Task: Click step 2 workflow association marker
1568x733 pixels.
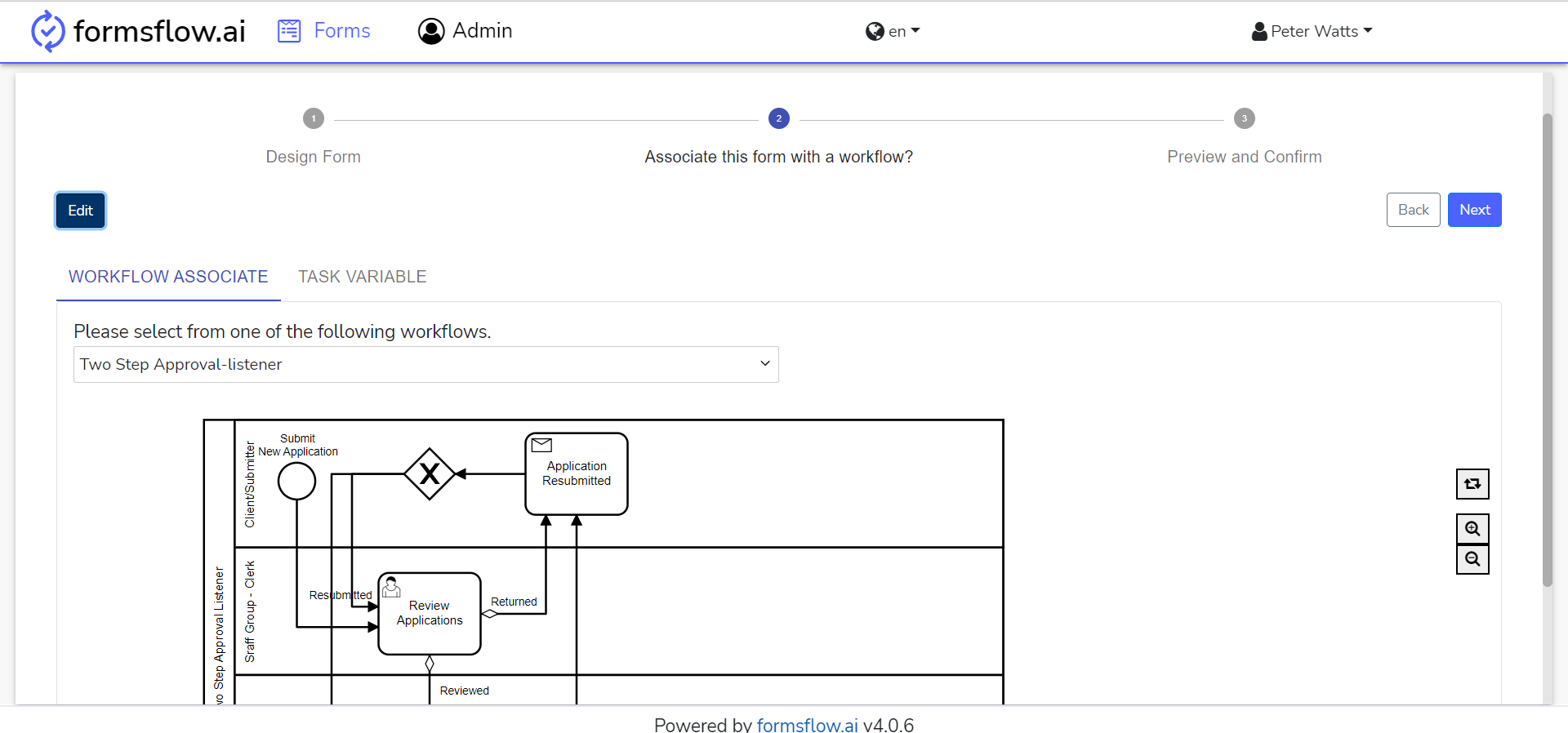Action: 779,118
